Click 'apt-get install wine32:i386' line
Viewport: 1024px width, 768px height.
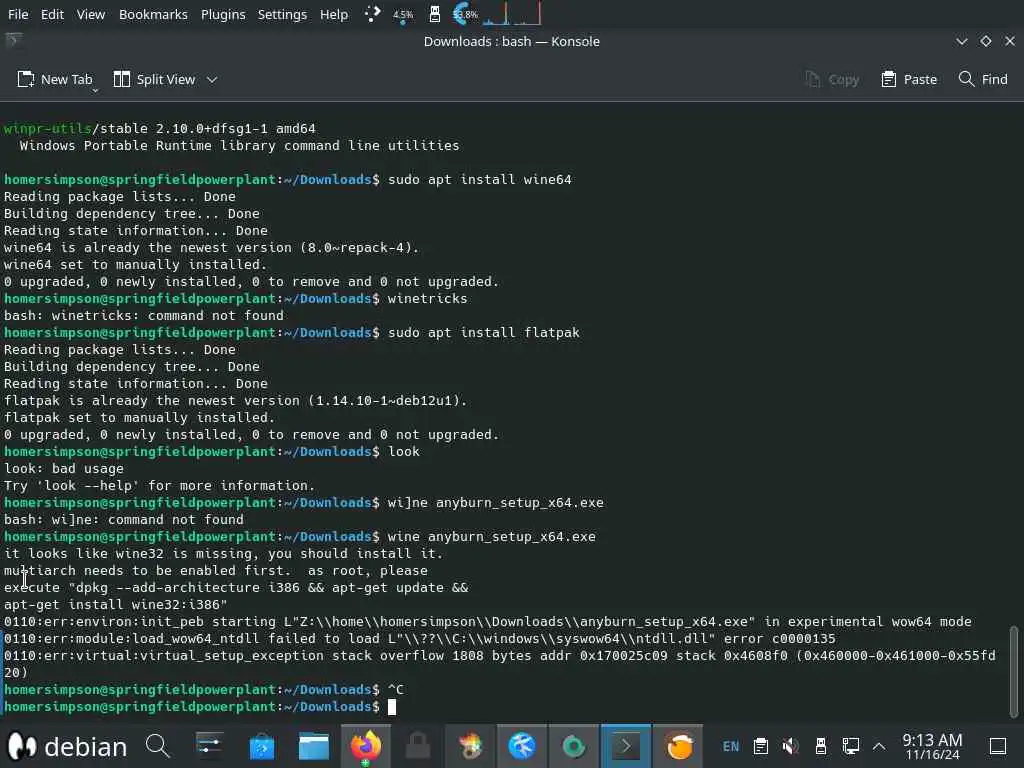[116, 604]
